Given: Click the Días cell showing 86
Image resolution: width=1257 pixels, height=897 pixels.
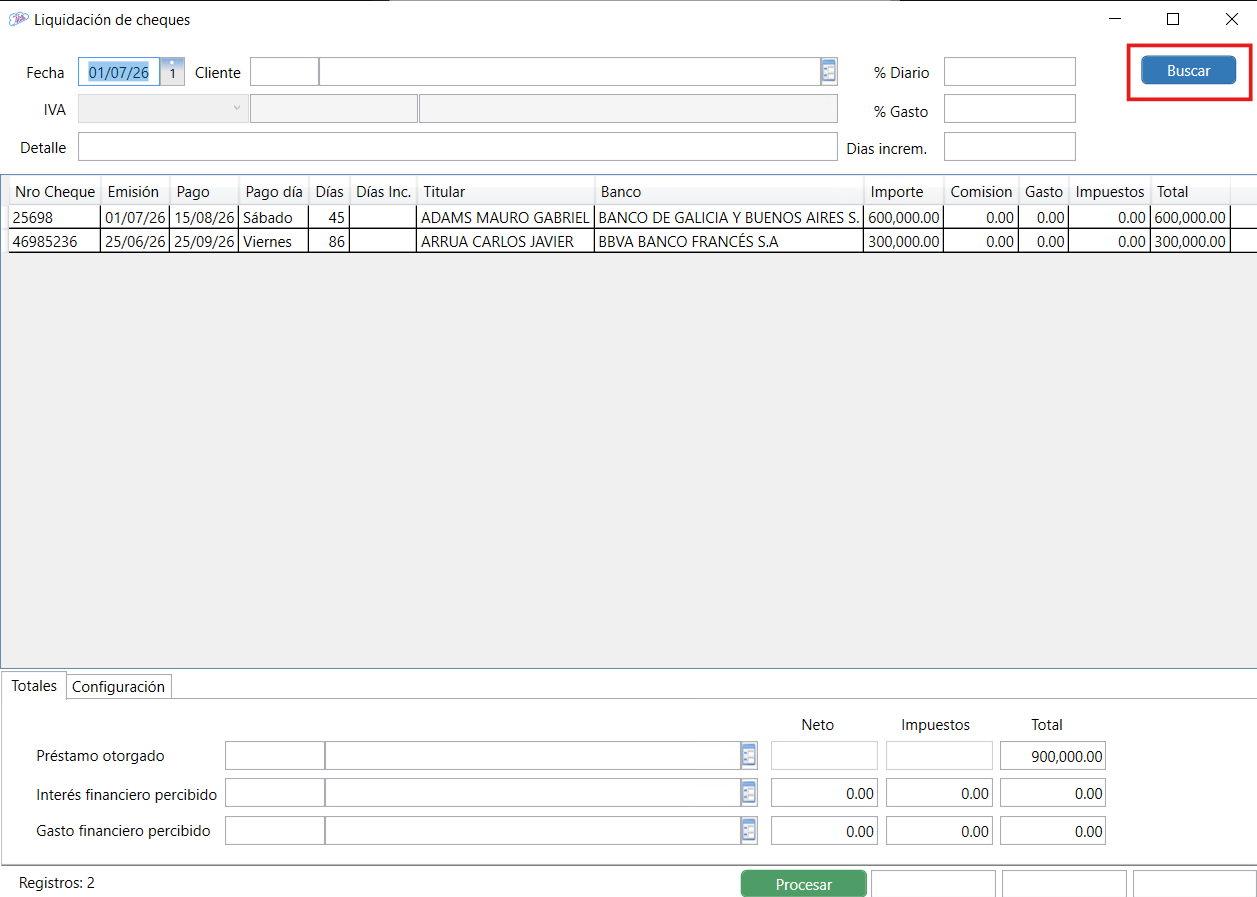Looking at the screenshot, I should click(x=329, y=241).
